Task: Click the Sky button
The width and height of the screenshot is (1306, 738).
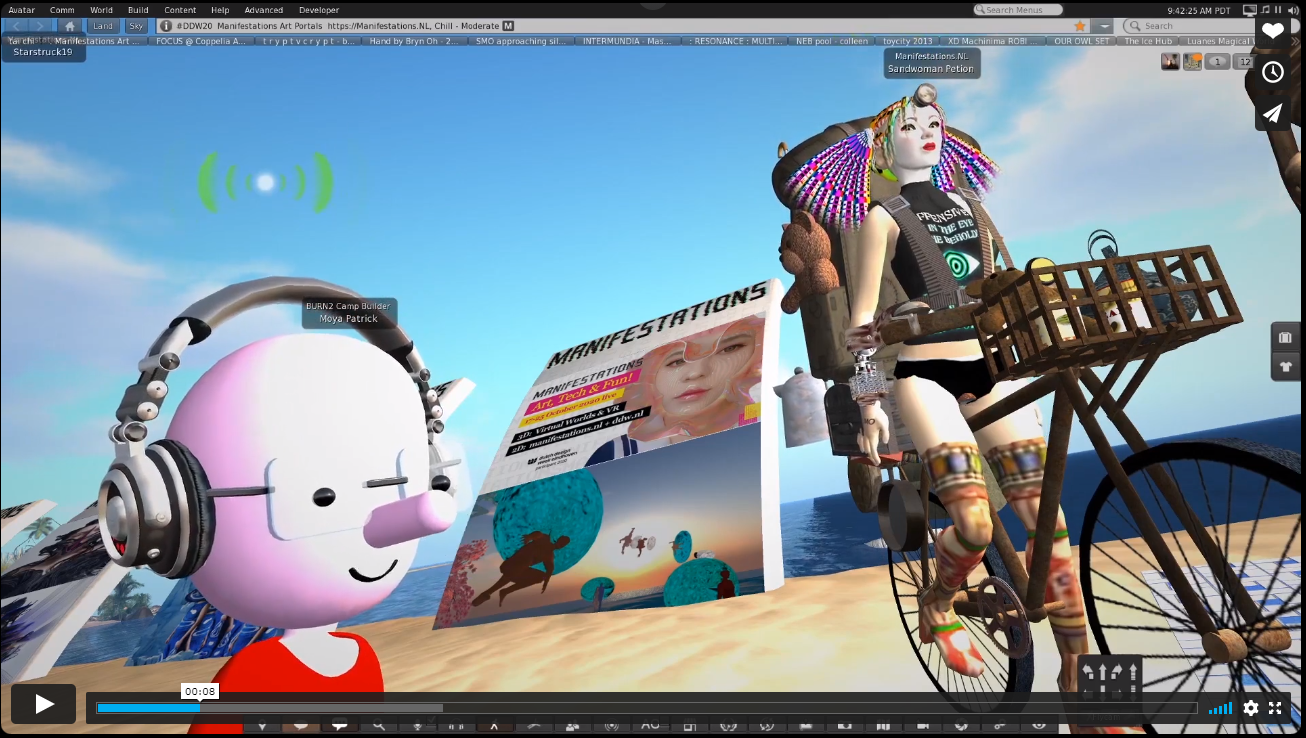Action: pyautogui.click(x=136, y=26)
